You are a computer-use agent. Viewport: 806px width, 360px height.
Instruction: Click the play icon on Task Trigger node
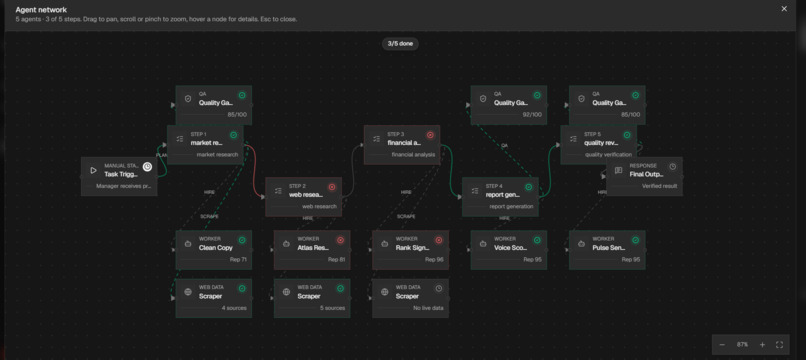click(x=94, y=170)
